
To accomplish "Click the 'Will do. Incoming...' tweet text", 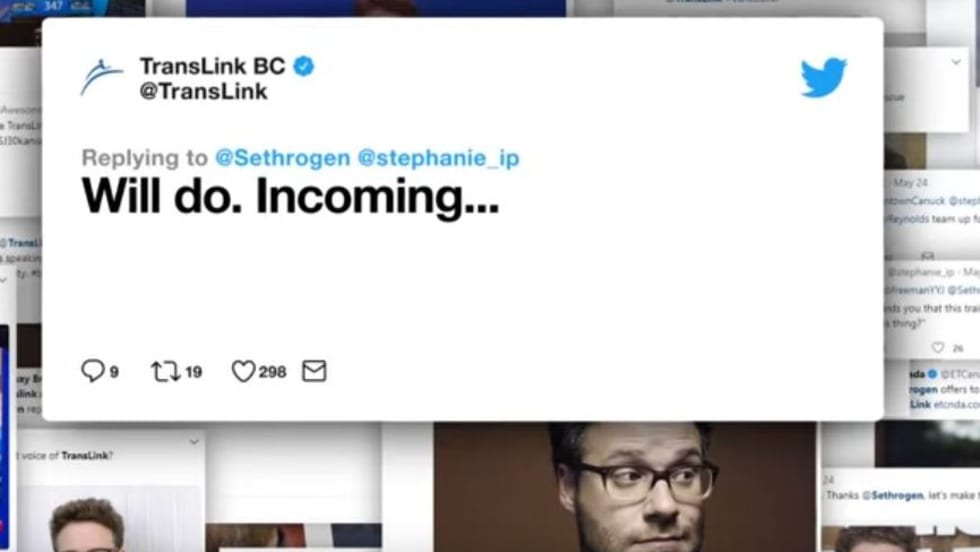I will (291, 197).
